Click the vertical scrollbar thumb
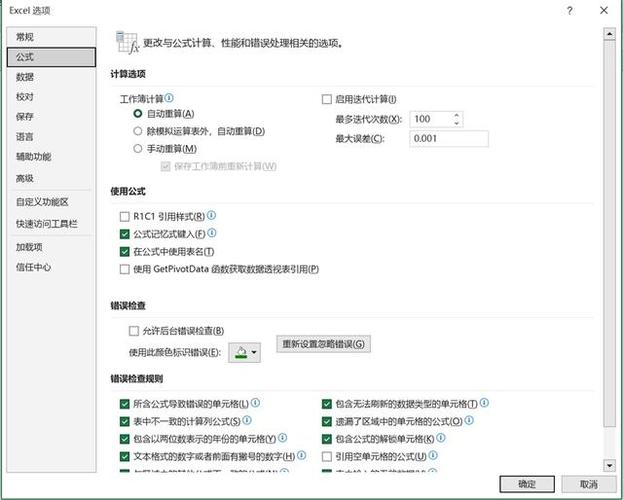The image size is (623, 500). pos(609,234)
